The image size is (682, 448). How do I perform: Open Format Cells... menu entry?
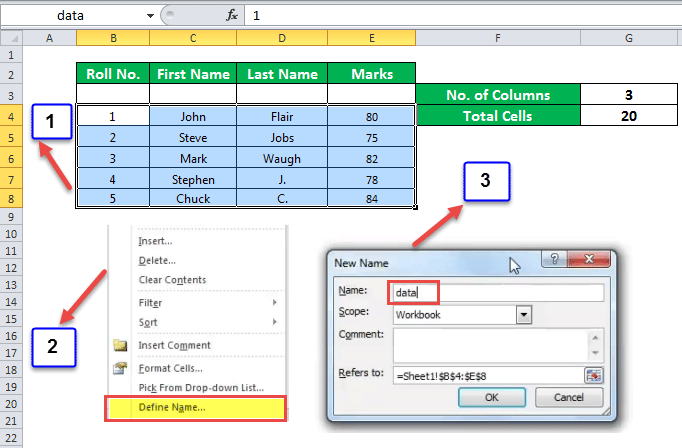pos(170,368)
